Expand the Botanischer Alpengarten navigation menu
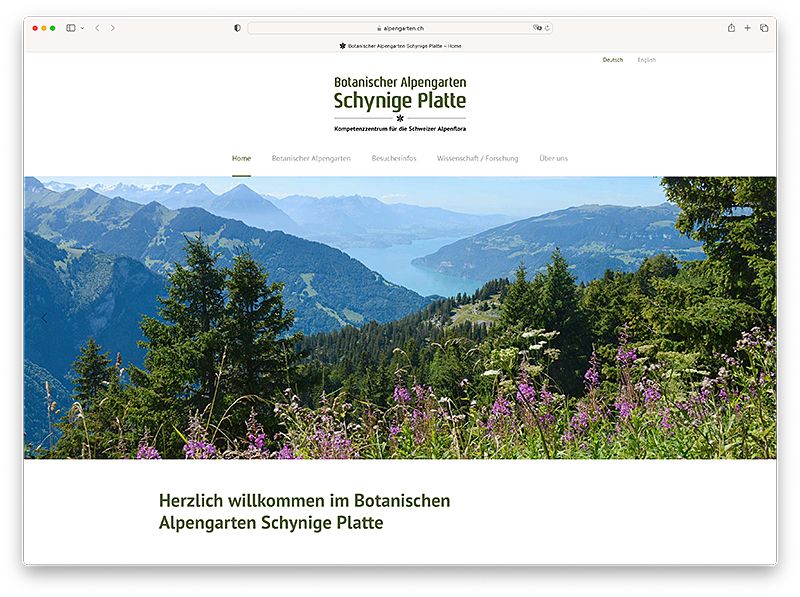The height and width of the screenshot is (597, 800). (311, 158)
